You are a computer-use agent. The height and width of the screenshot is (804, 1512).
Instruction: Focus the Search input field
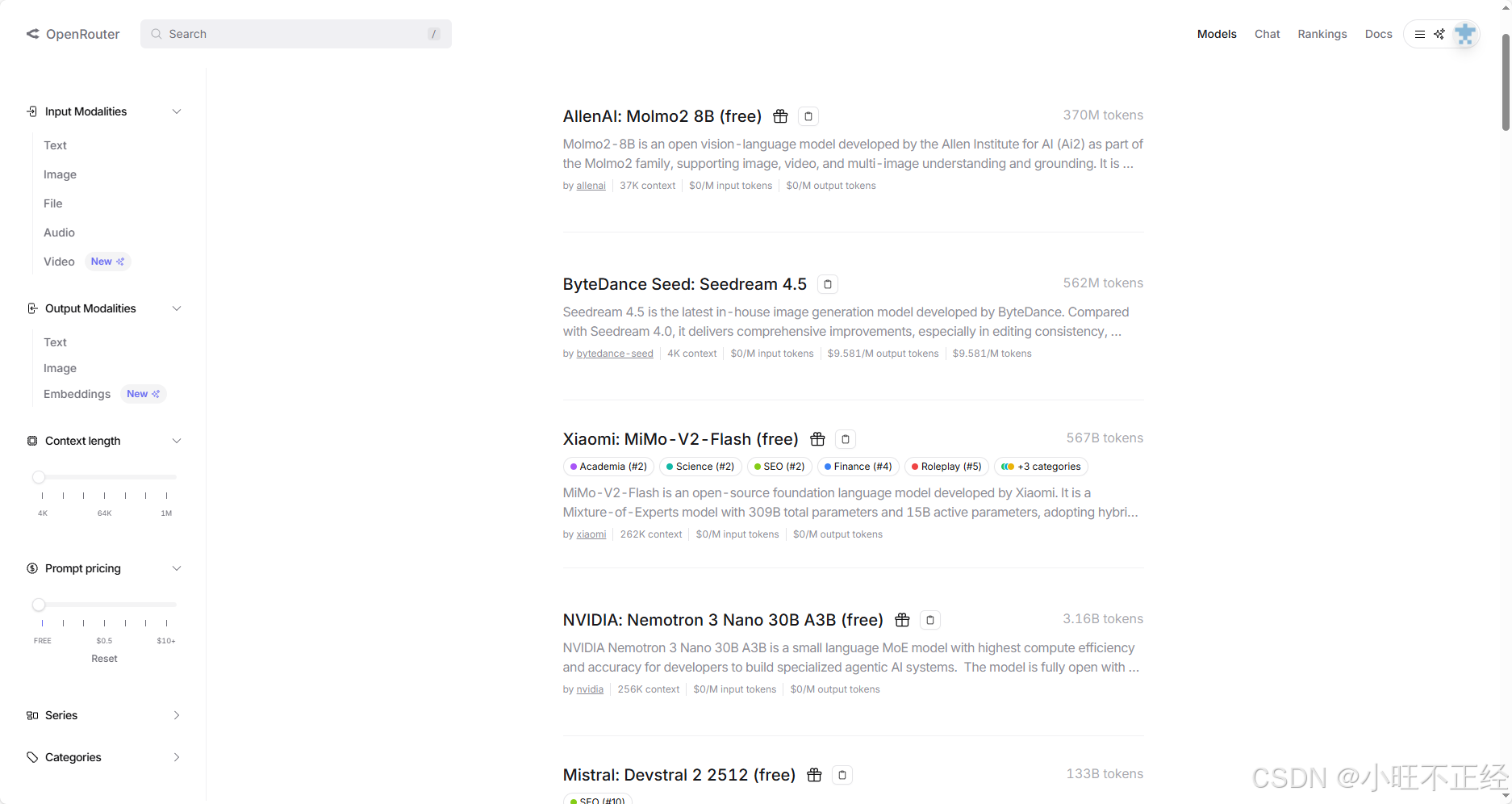296,34
